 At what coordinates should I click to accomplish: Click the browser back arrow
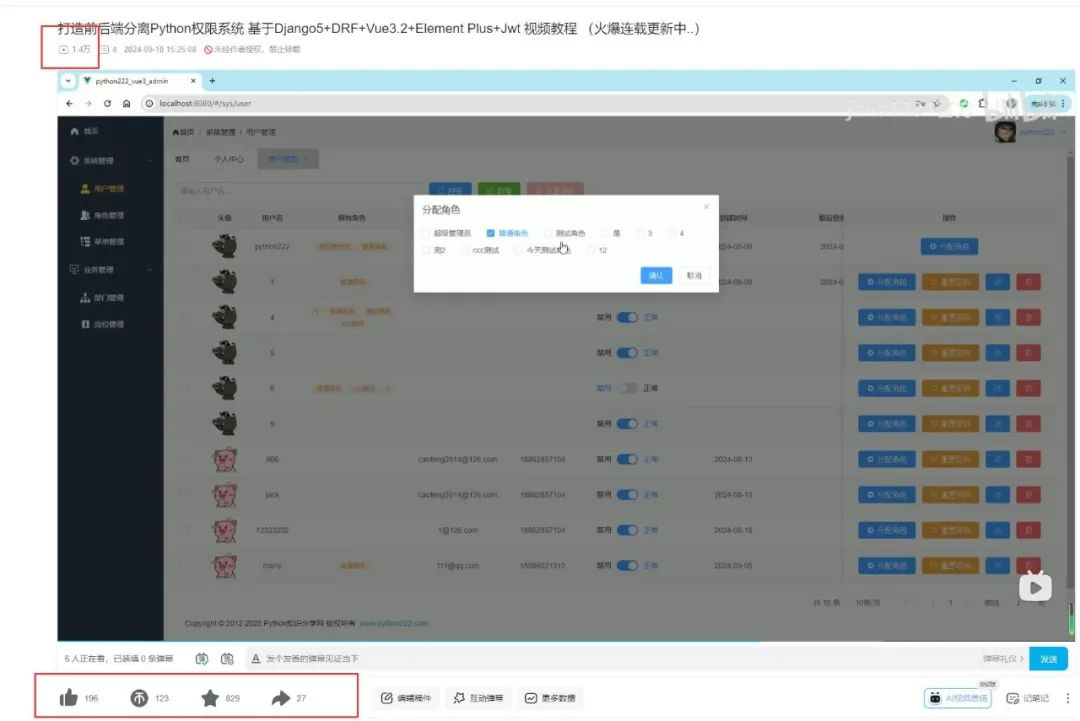(69, 103)
